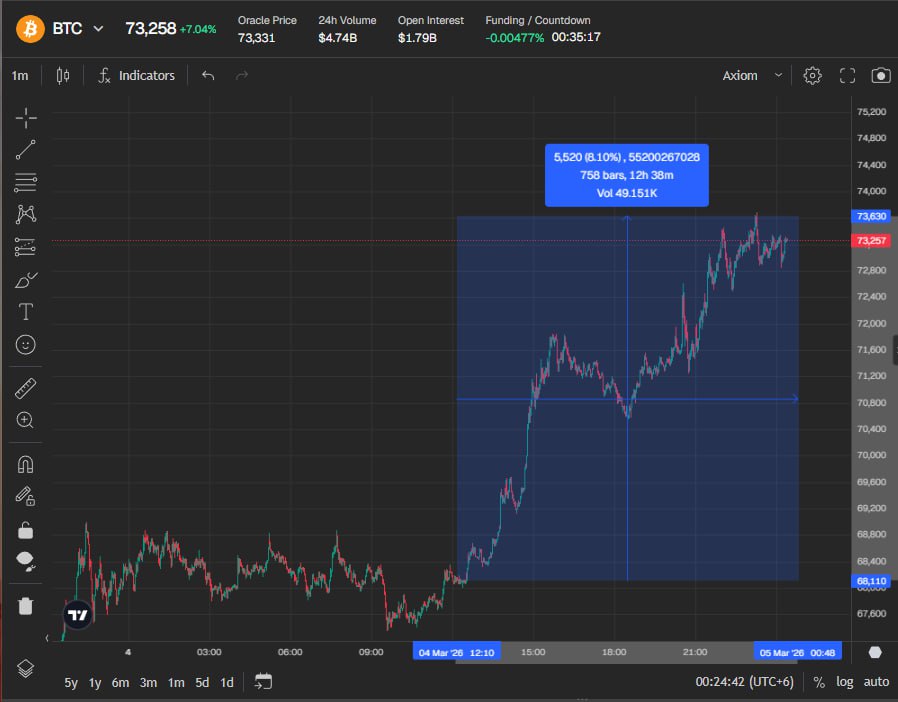Set range to 1d
The width and height of the screenshot is (898, 702).
click(227, 683)
